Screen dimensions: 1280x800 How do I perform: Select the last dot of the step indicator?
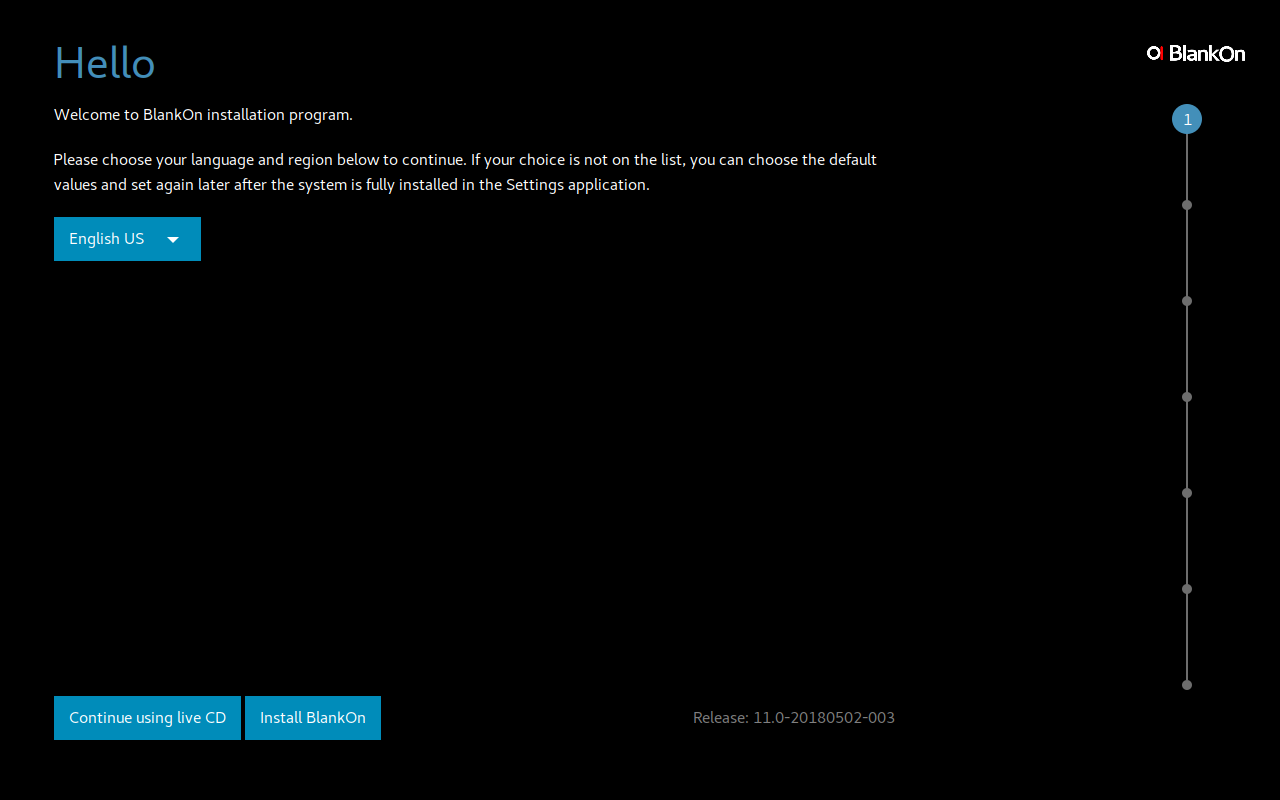[1187, 685]
